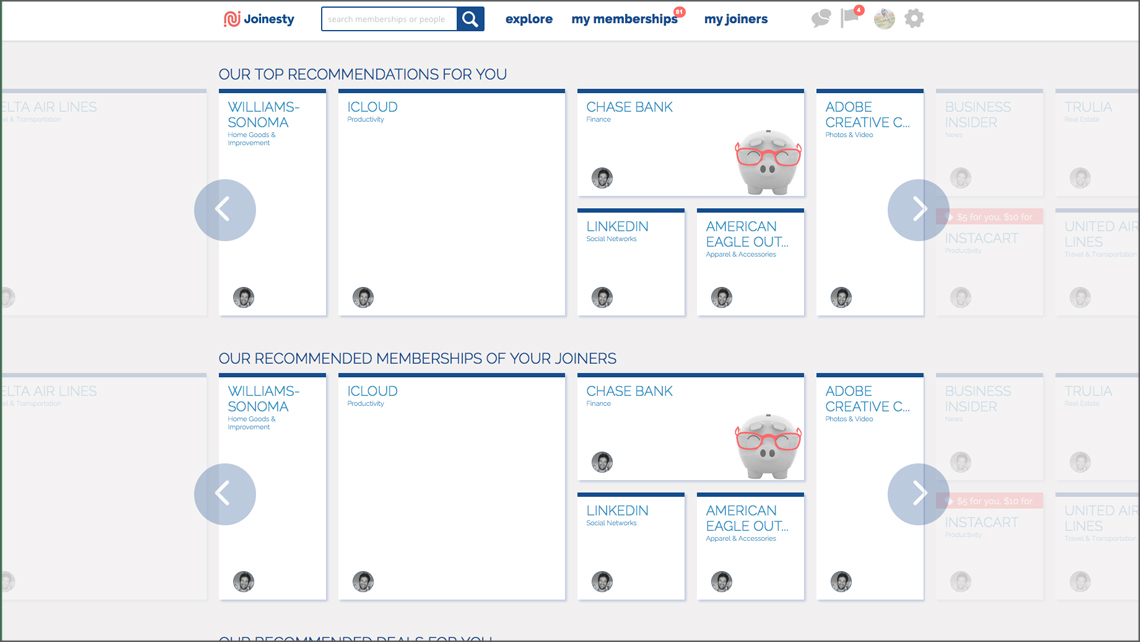Go to next top recommendations with right arrow
Image resolution: width=1140 pixels, height=642 pixels.
[918, 210]
